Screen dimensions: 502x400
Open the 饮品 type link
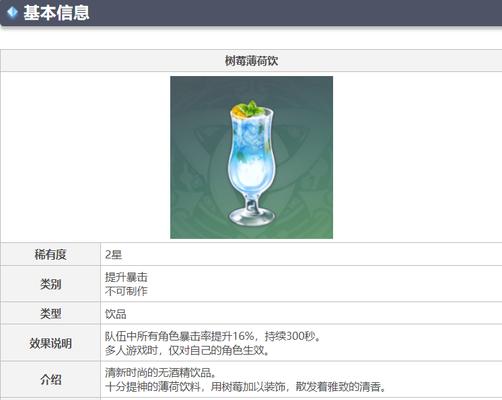tap(116, 314)
